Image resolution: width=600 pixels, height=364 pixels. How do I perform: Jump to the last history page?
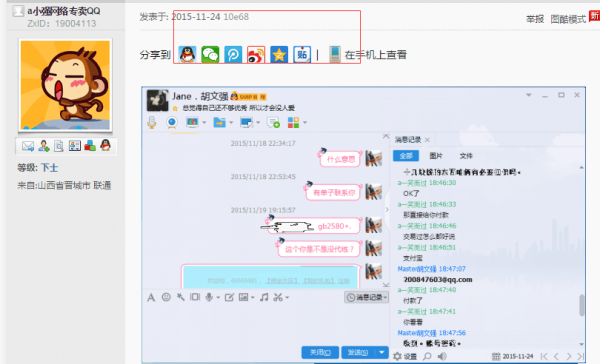click(580, 356)
